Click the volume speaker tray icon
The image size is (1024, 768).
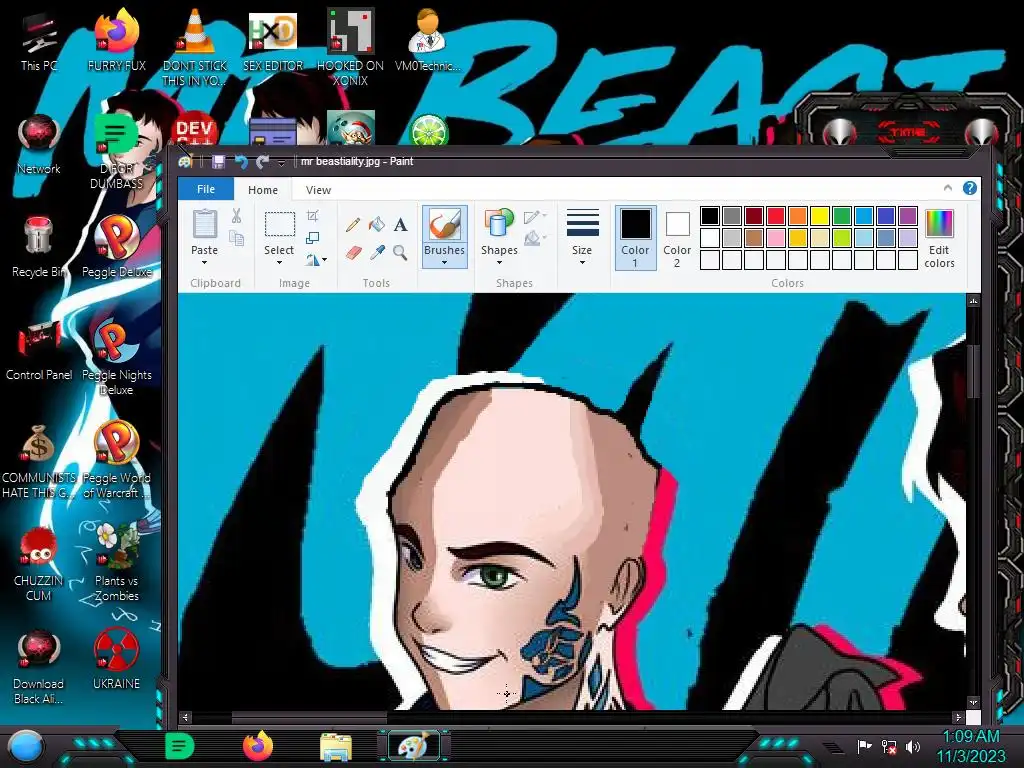913,746
